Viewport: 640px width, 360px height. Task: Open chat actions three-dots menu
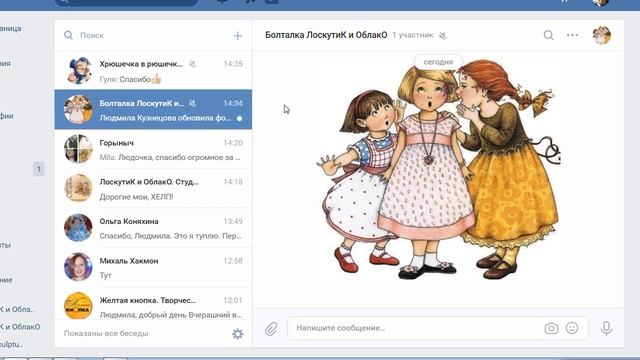point(572,35)
